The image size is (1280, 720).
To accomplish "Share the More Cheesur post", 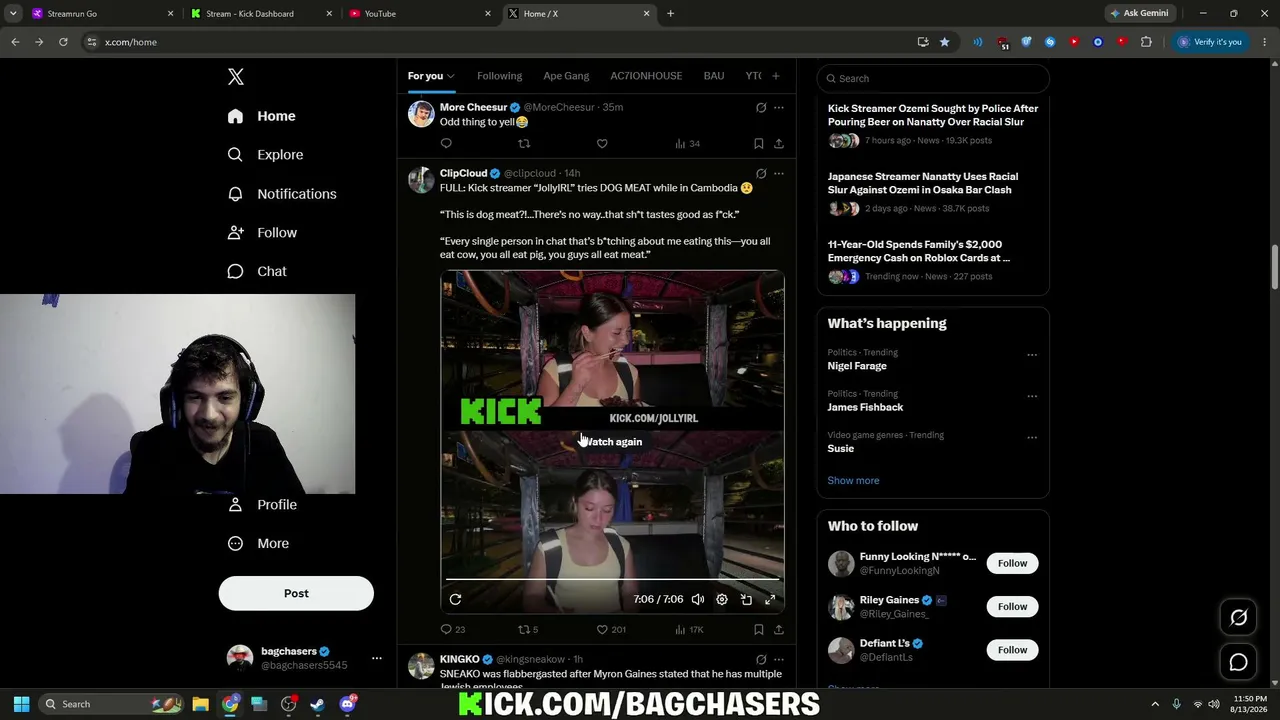I will point(779,144).
